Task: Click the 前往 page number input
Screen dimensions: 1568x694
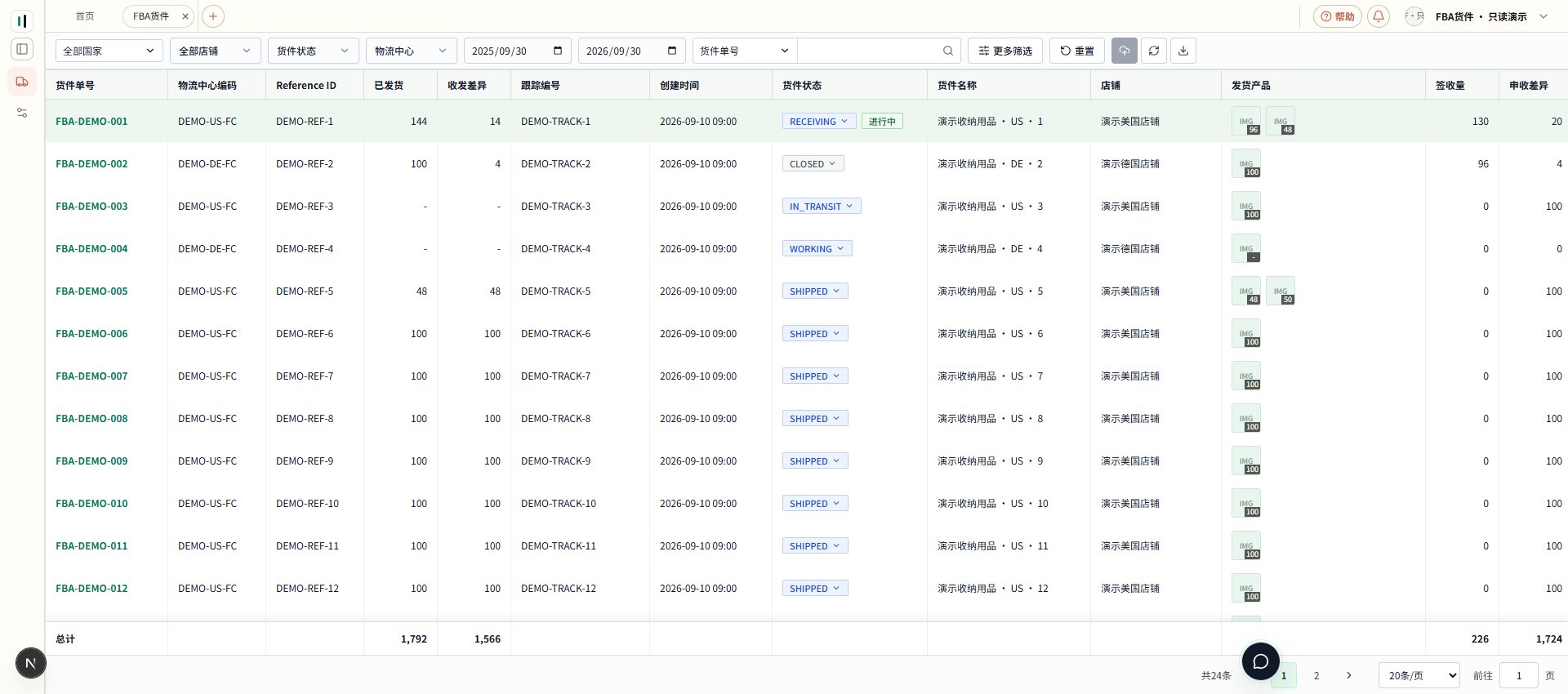Action: coord(1519,675)
